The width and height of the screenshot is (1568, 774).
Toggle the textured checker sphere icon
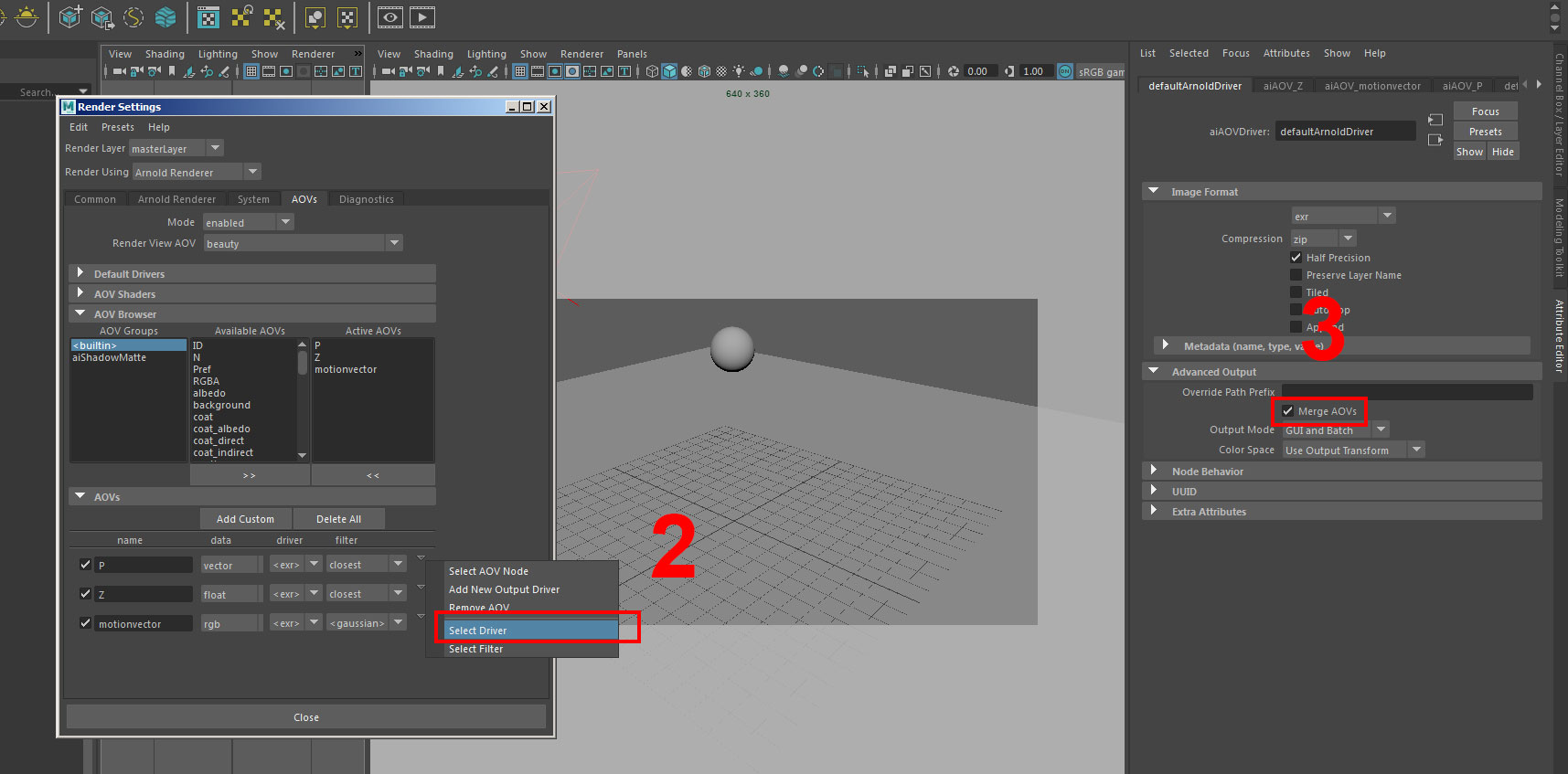coord(721,71)
